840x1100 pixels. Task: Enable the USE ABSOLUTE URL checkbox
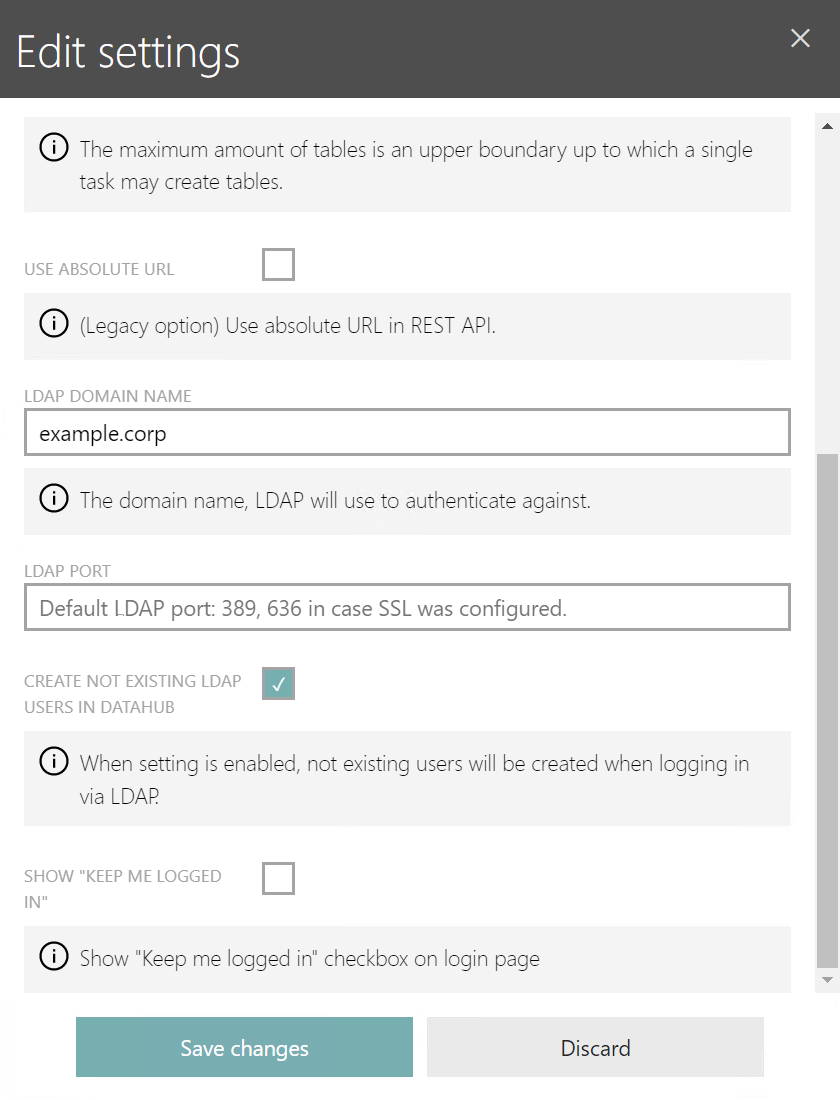tap(278, 264)
